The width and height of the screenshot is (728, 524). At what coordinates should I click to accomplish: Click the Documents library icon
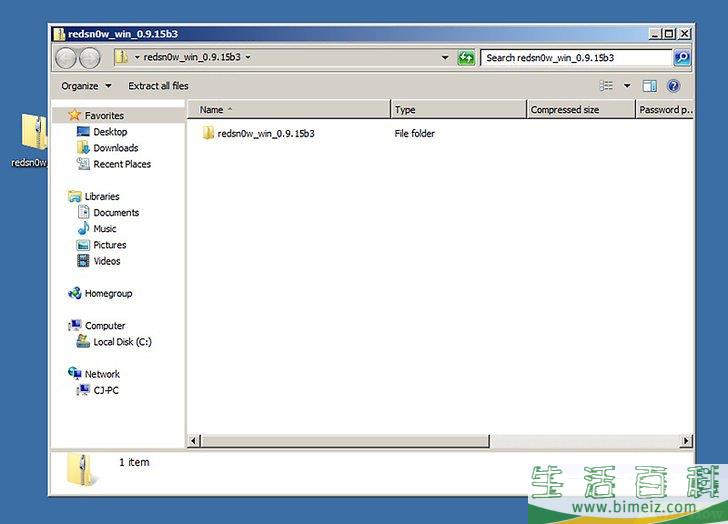tap(84, 212)
